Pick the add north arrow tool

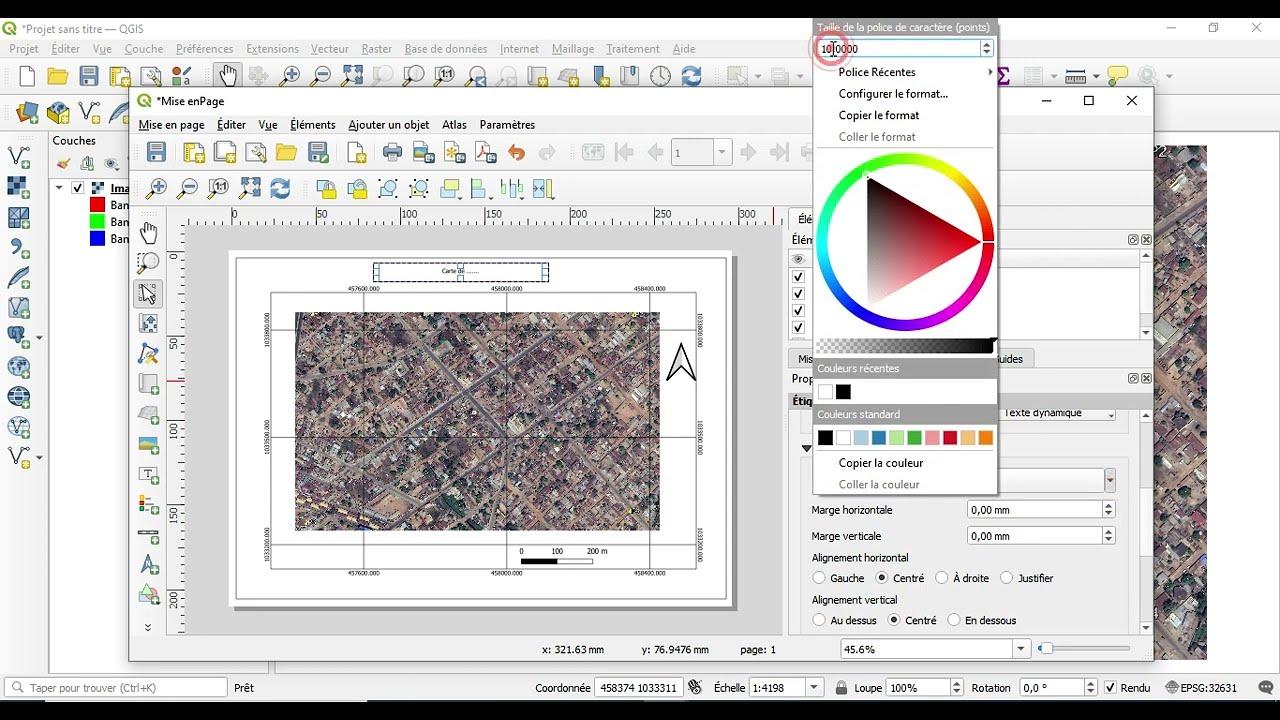148,566
